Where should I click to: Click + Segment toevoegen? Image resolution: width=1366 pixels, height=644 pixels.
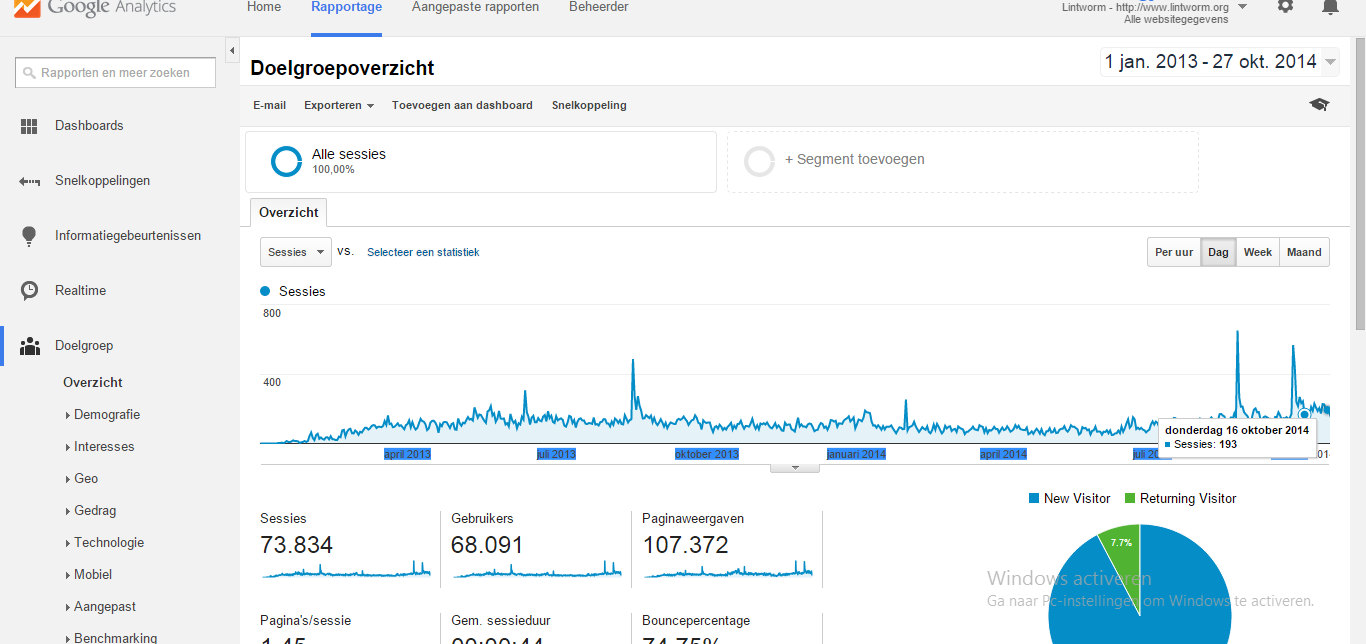point(855,159)
